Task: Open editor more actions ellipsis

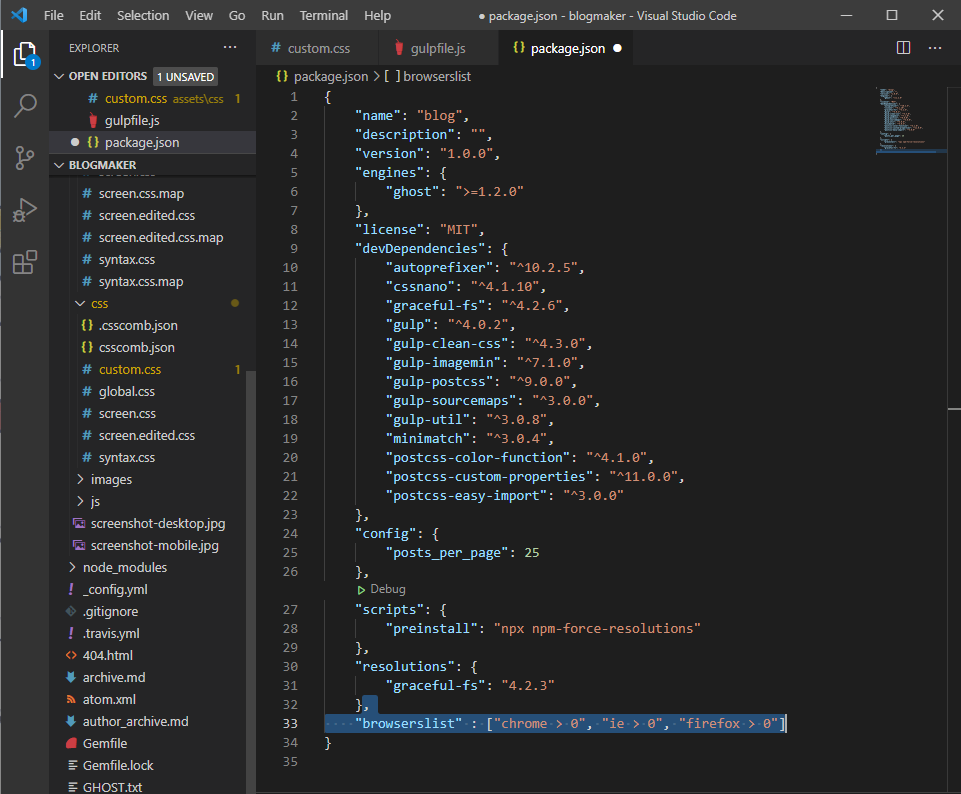Action: point(935,48)
